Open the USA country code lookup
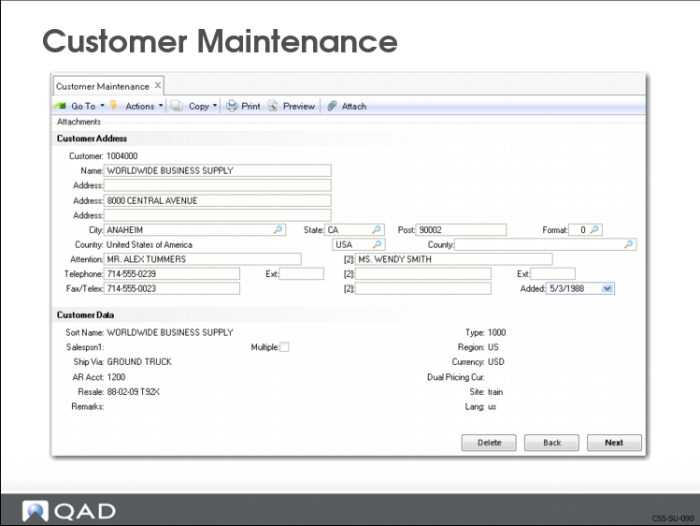 [x=377, y=244]
